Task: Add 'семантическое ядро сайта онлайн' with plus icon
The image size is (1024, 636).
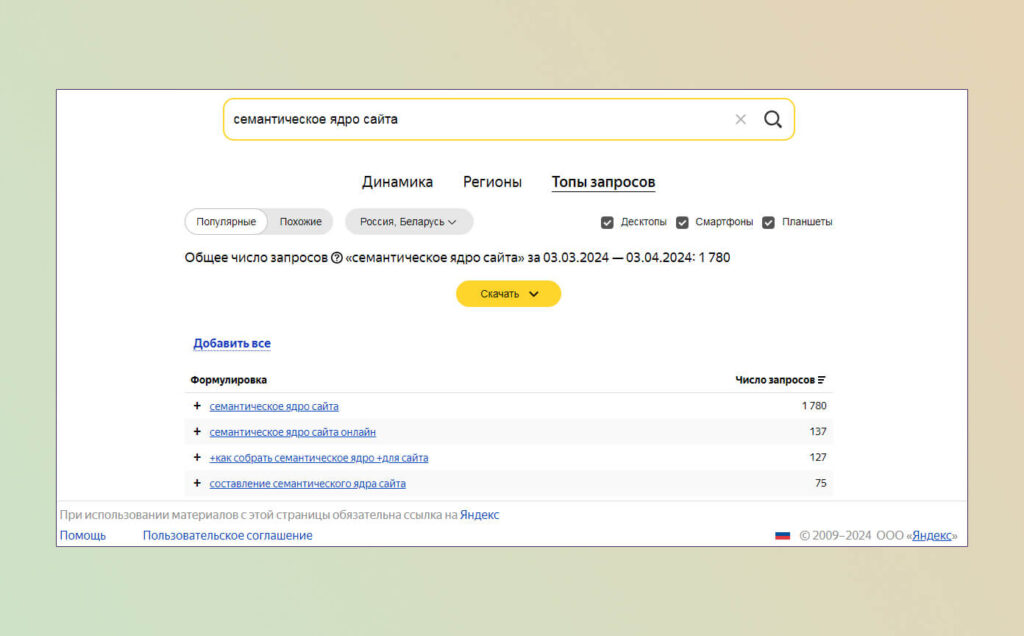Action: (x=197, y=432)
